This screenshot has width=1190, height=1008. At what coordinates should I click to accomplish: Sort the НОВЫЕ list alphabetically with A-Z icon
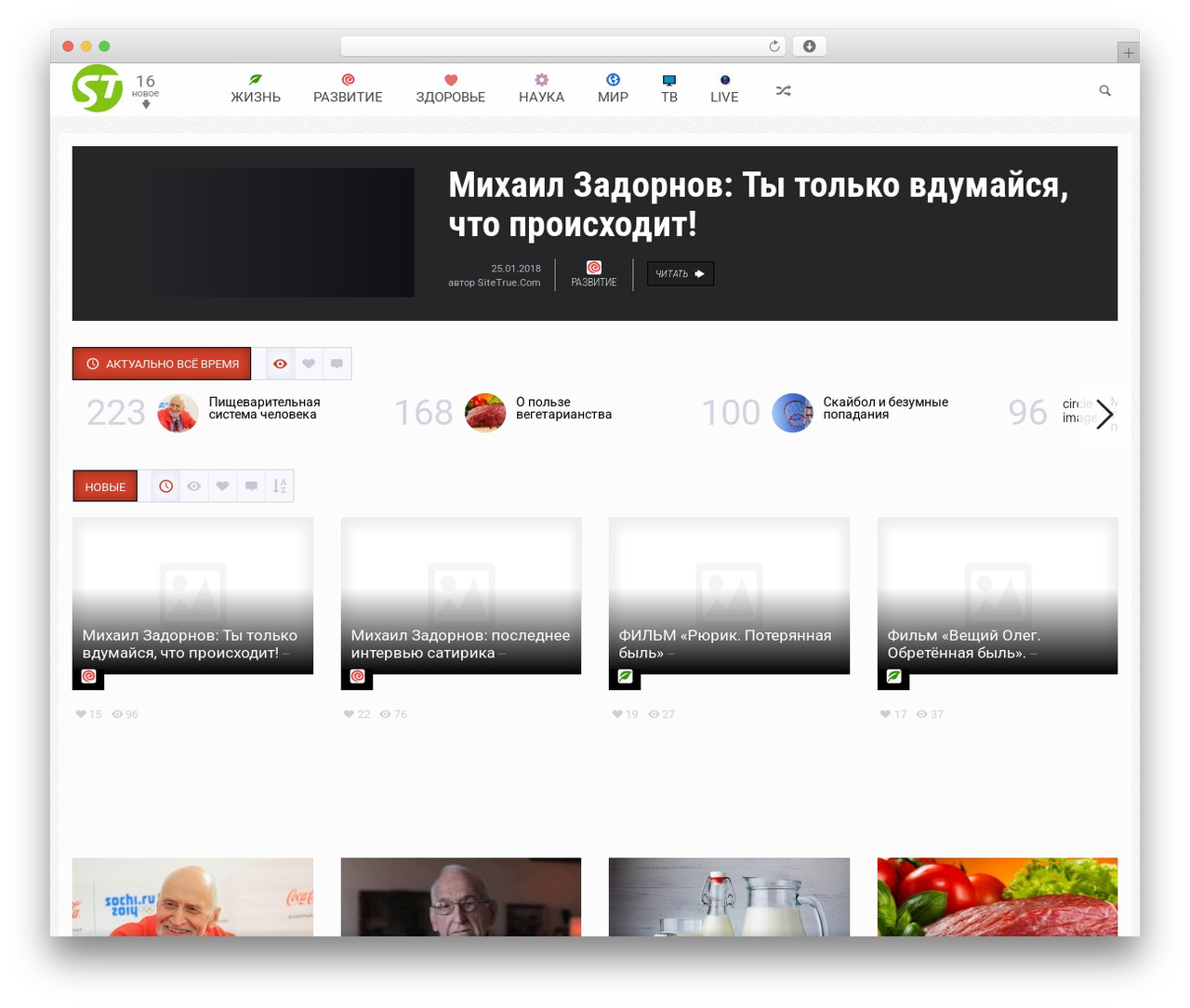click(x=280, y=485)
